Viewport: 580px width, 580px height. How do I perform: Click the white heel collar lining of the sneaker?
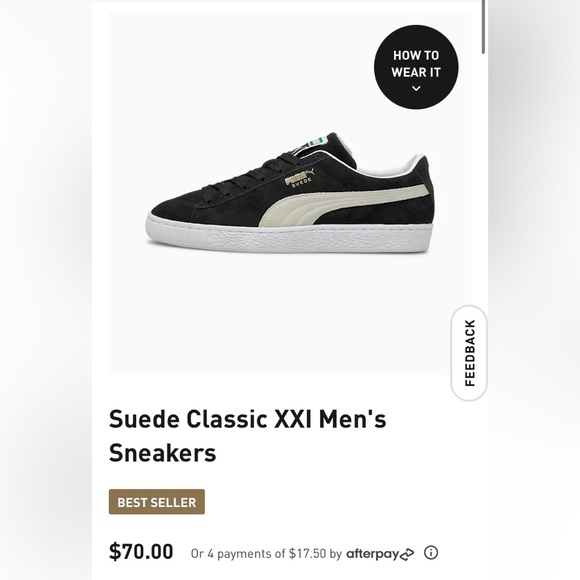point(388,166)
